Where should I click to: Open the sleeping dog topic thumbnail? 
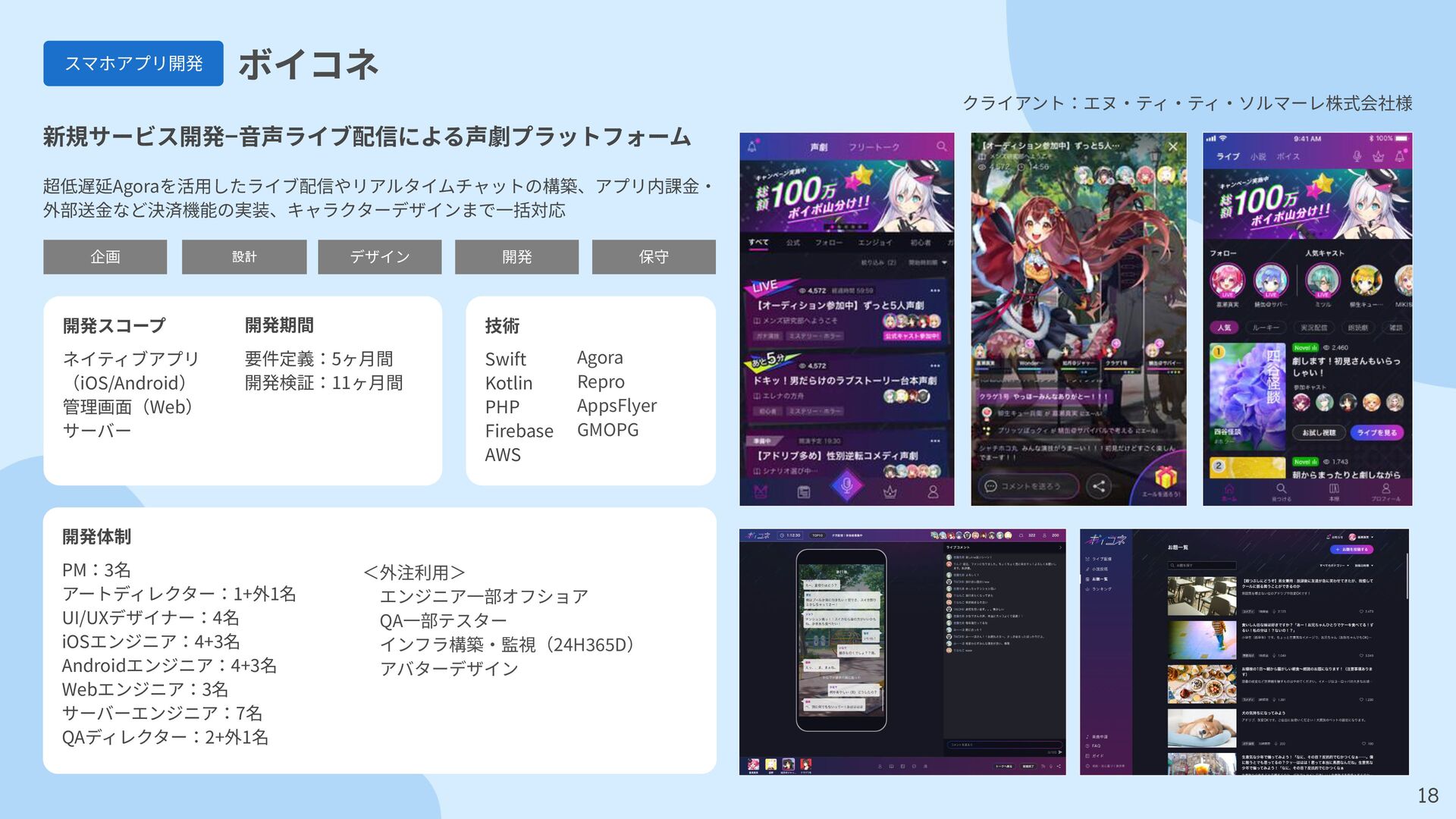[1202, 730]
